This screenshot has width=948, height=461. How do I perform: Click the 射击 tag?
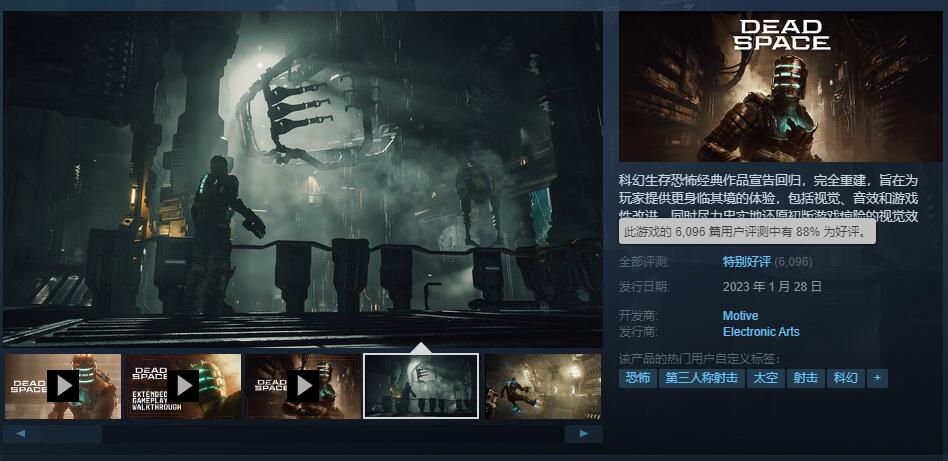tap(806, 378)
